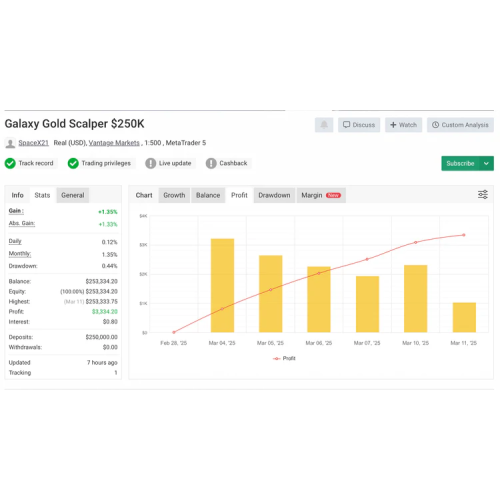
Task: Click the Cashback warning icon
Action: [211, 163]
